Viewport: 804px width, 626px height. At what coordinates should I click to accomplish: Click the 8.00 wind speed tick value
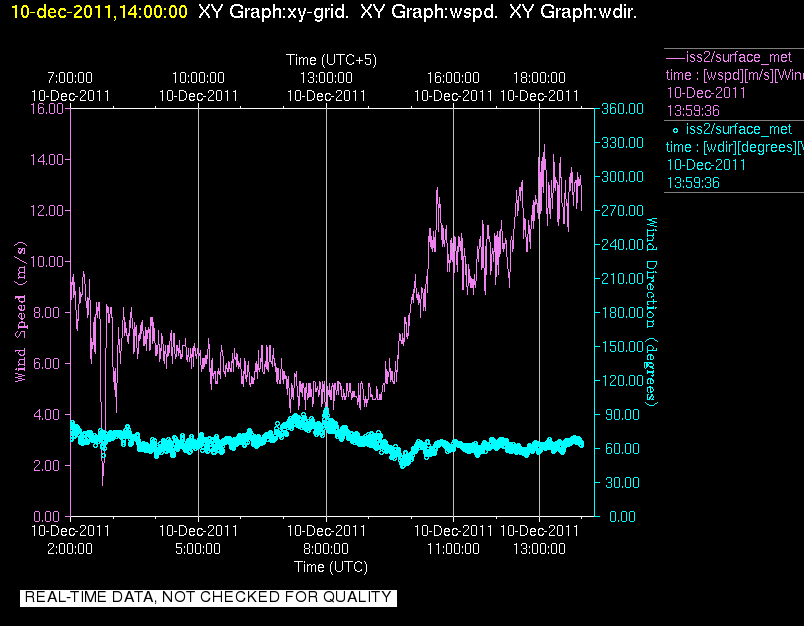click(x=47, y=312)
